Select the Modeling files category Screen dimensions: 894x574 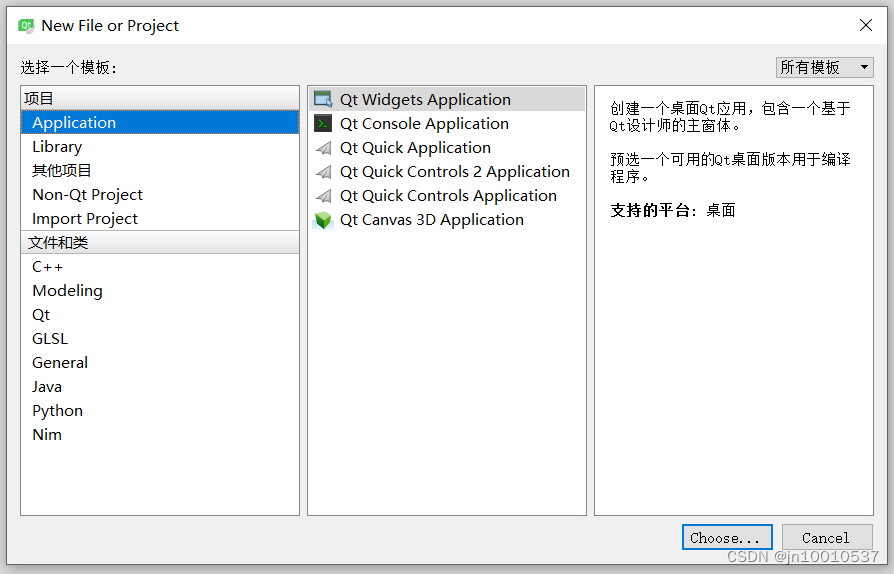pos(160,291)
